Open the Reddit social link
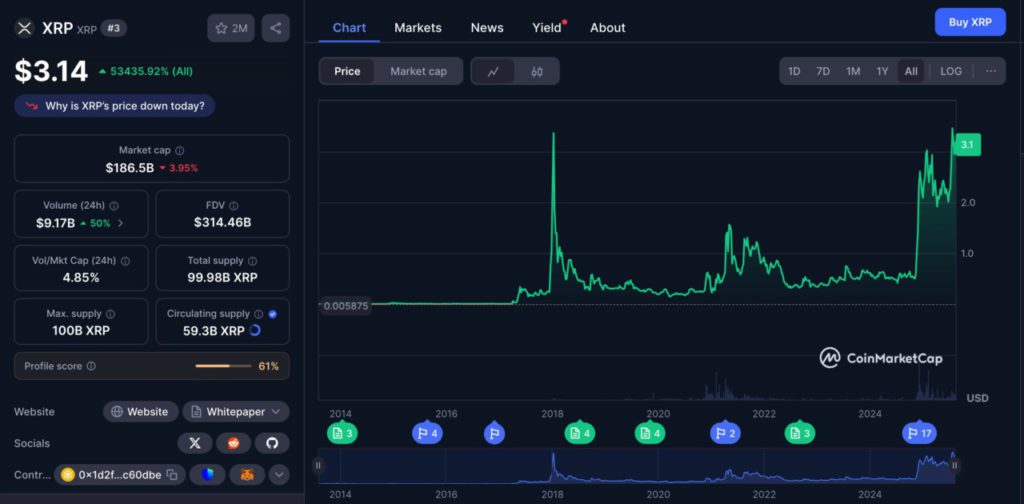The width and height of the screenshot is (1024, 504). coord(233,443)
